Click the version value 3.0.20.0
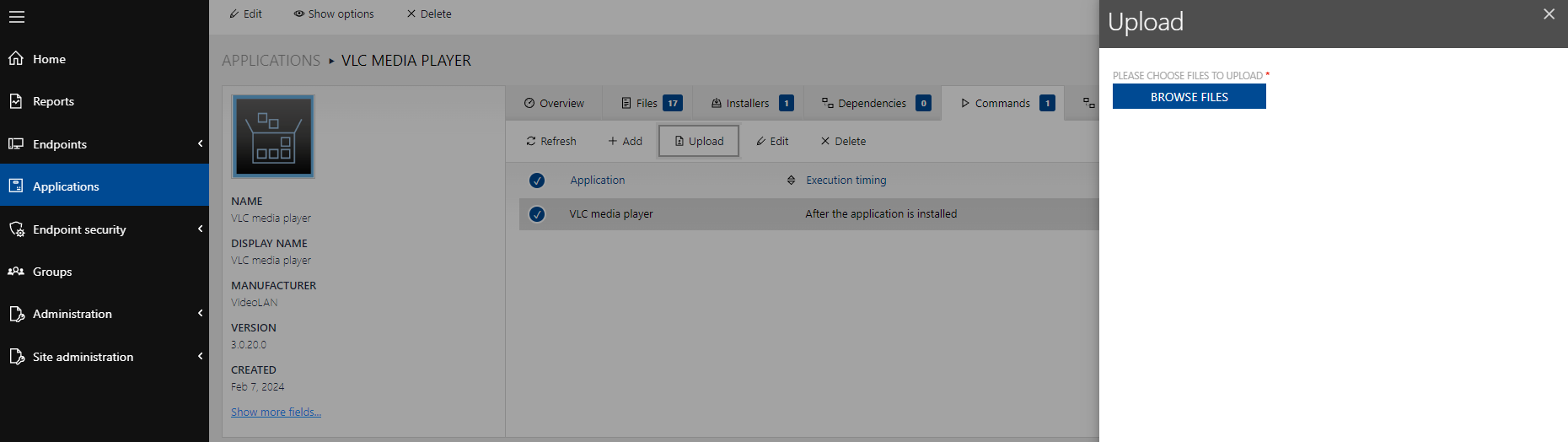The width and height of the screenshot is (1568, 442). click(x=249, y=345)
